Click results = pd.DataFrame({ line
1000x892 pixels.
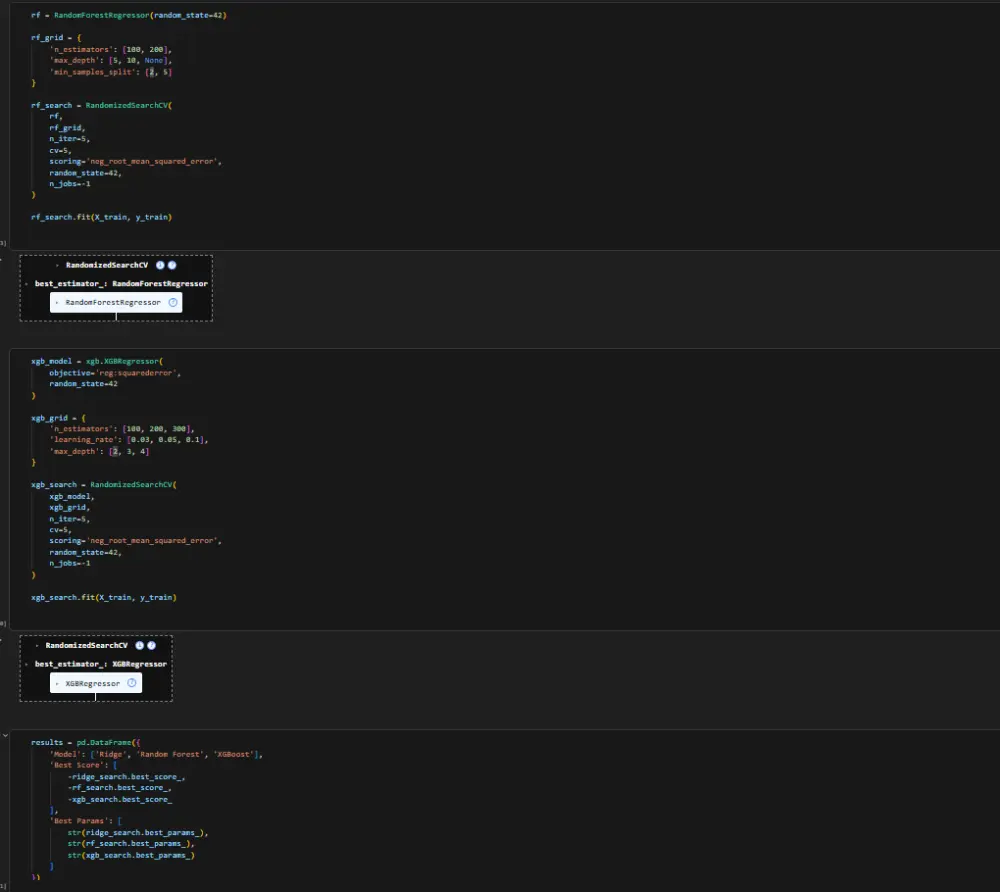click(85, 743)
